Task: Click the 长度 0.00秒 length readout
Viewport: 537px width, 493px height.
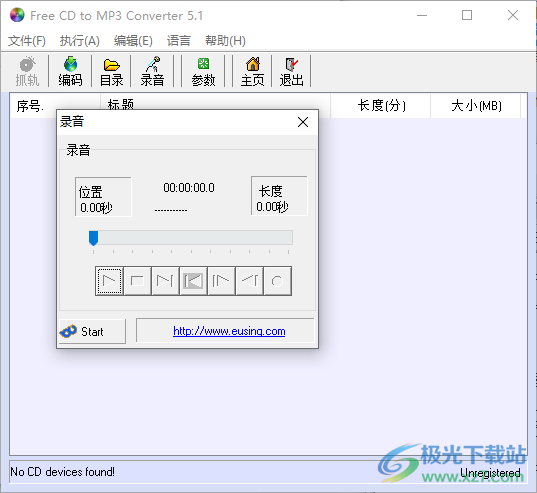Action: pos(279,196)
